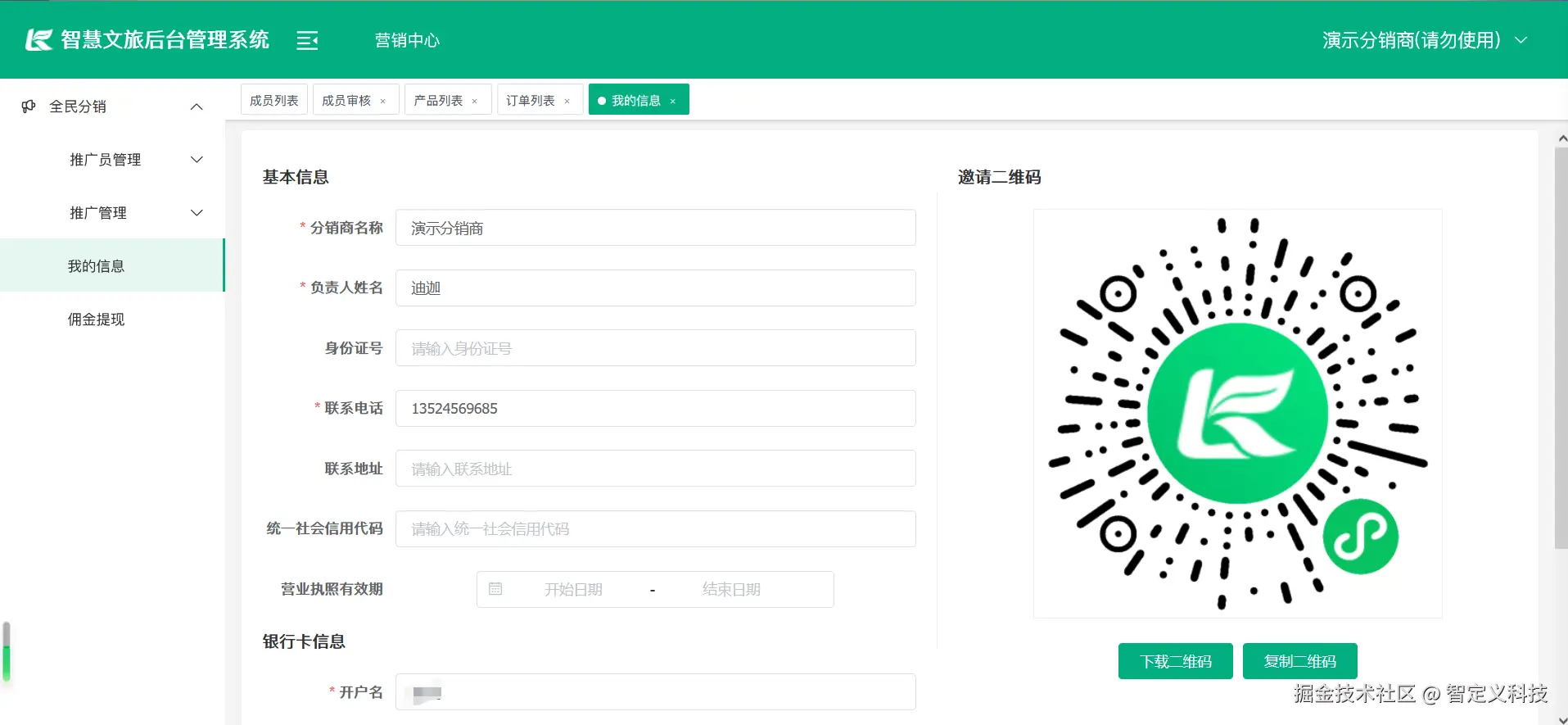
Task: Click the 下载二维码 button
Action: click(1176, 661)
